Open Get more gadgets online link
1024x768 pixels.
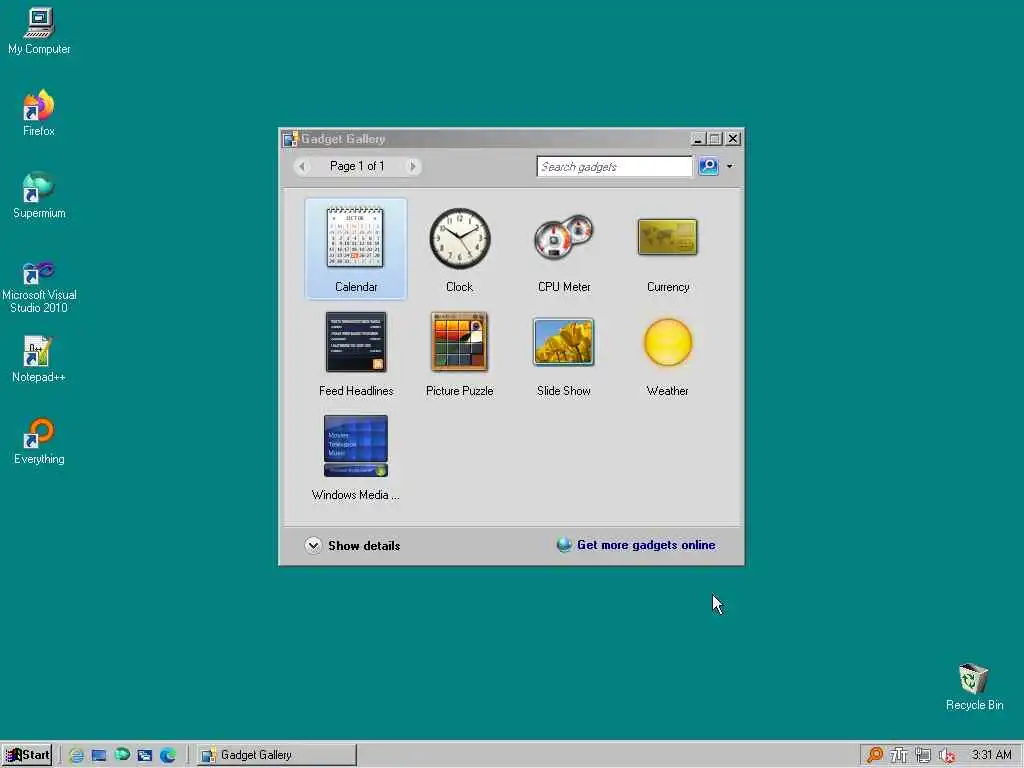(636, 545)
